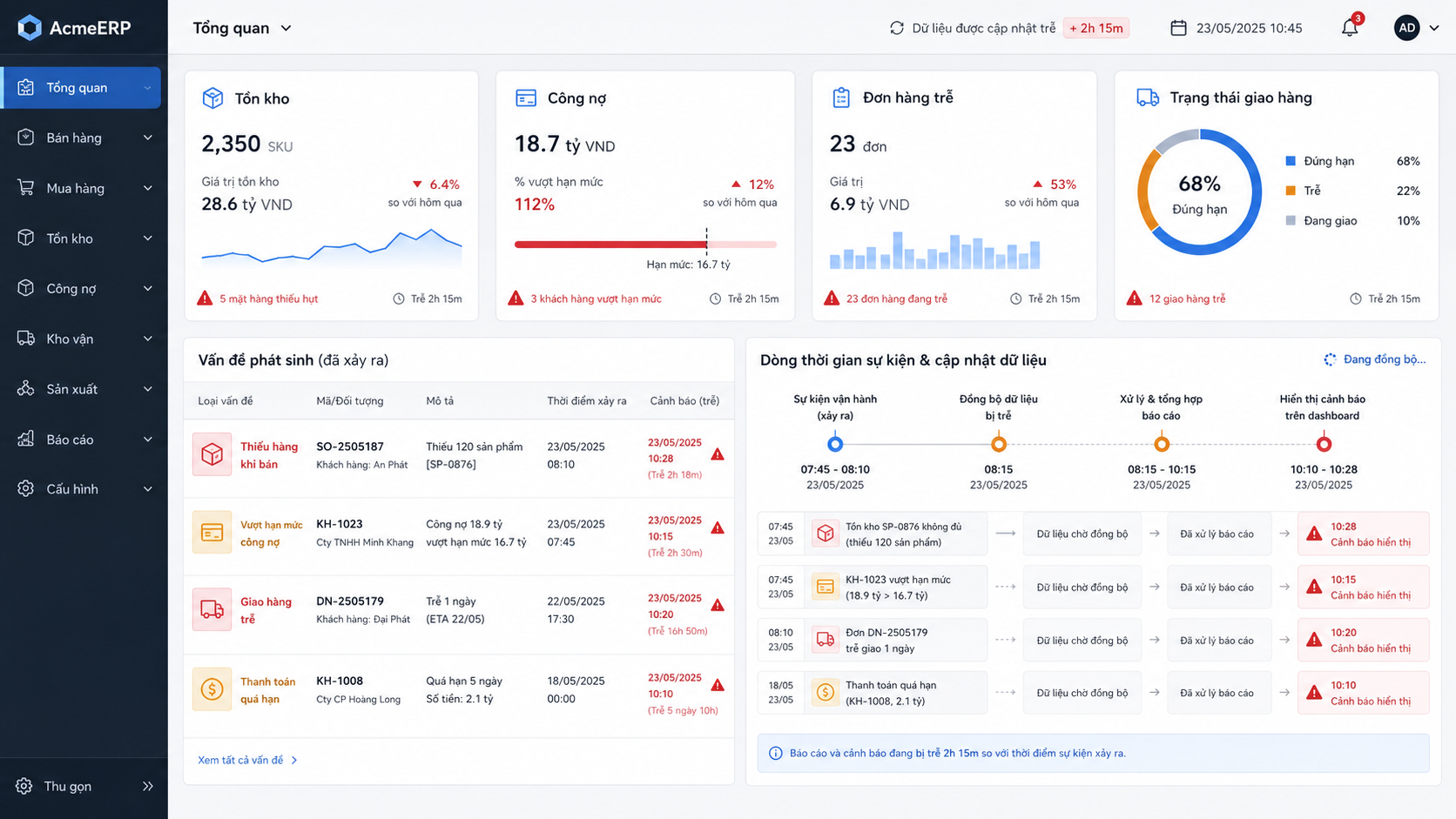
Task: Click the data refresh sync icon
Action: pyautogui.click(x=896, y=28)
